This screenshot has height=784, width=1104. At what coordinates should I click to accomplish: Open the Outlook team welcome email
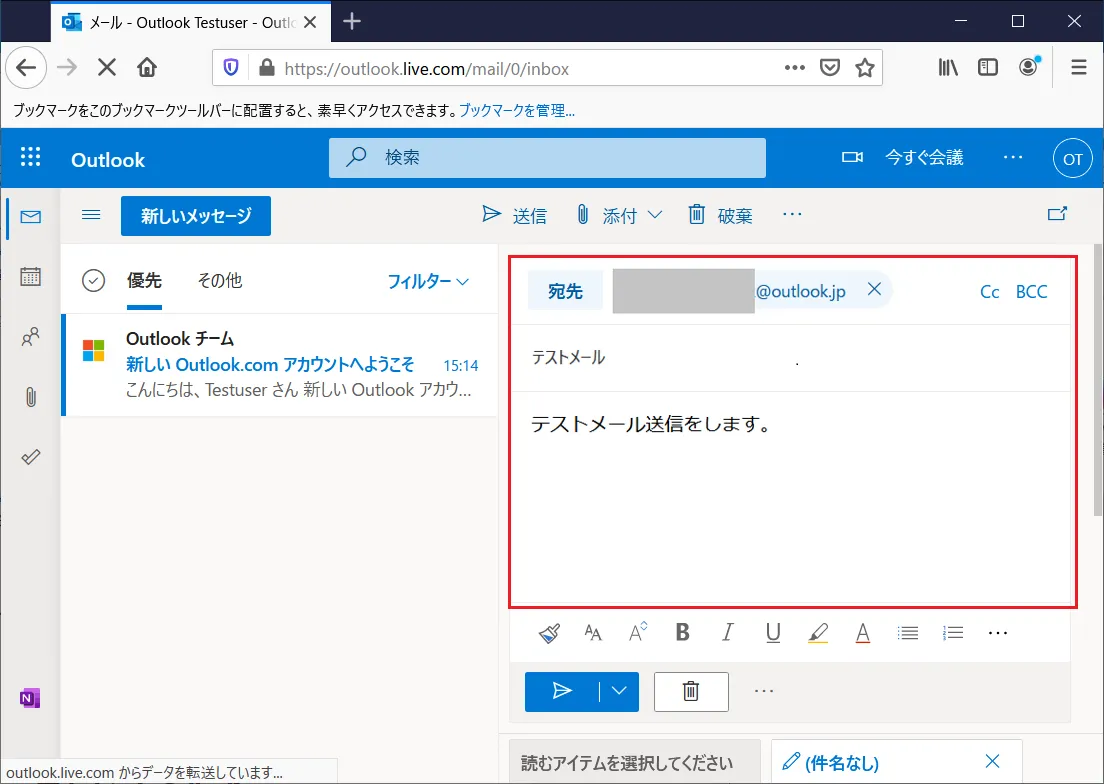coord(280,365)
